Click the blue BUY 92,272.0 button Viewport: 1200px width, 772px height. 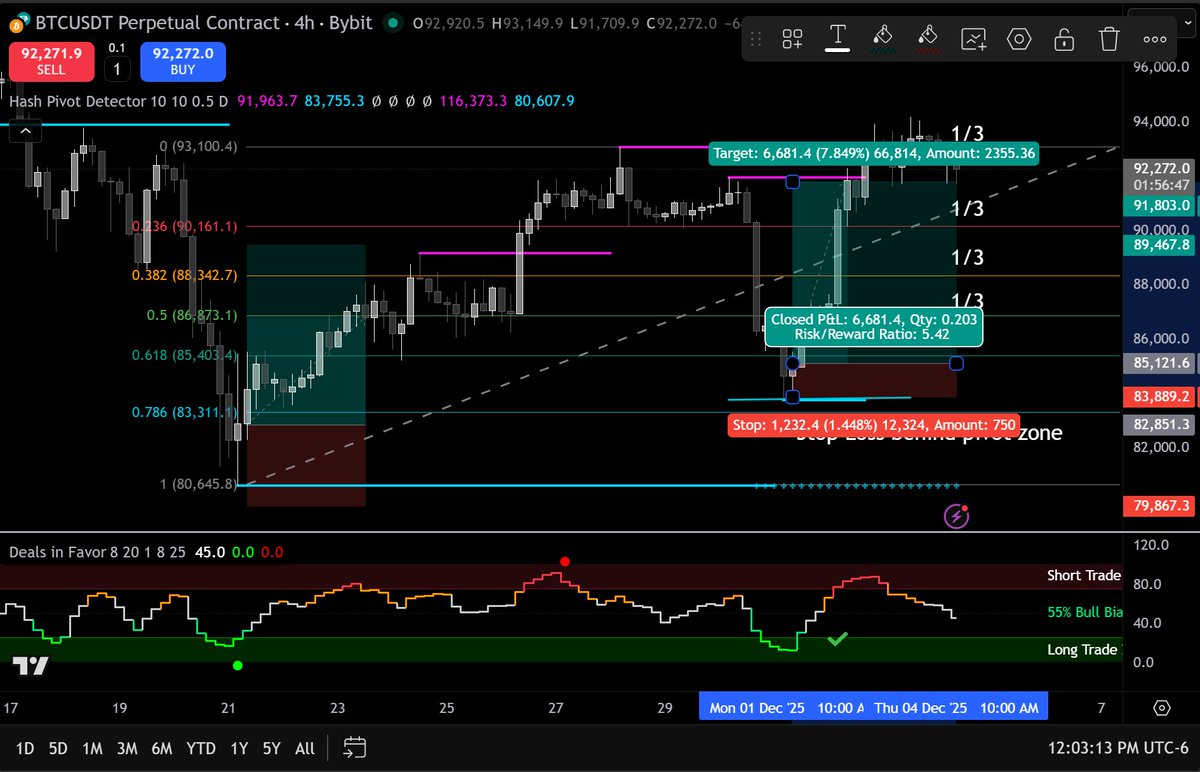183,61
